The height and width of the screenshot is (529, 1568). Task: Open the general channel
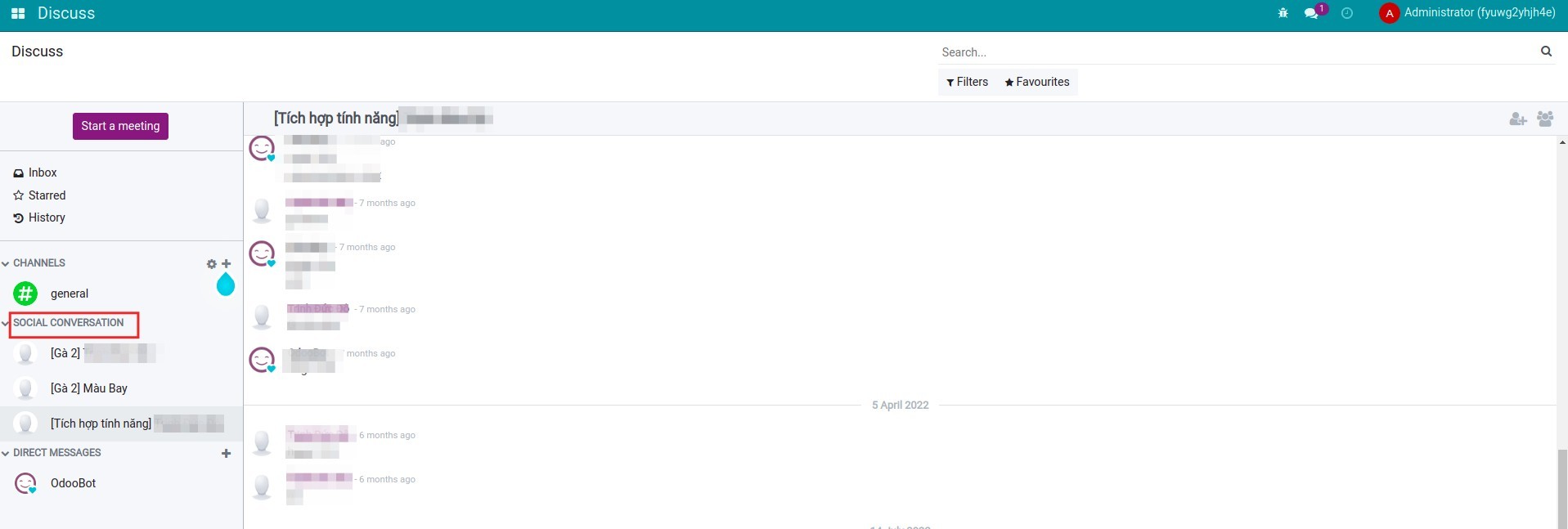[x=69, y=294]
